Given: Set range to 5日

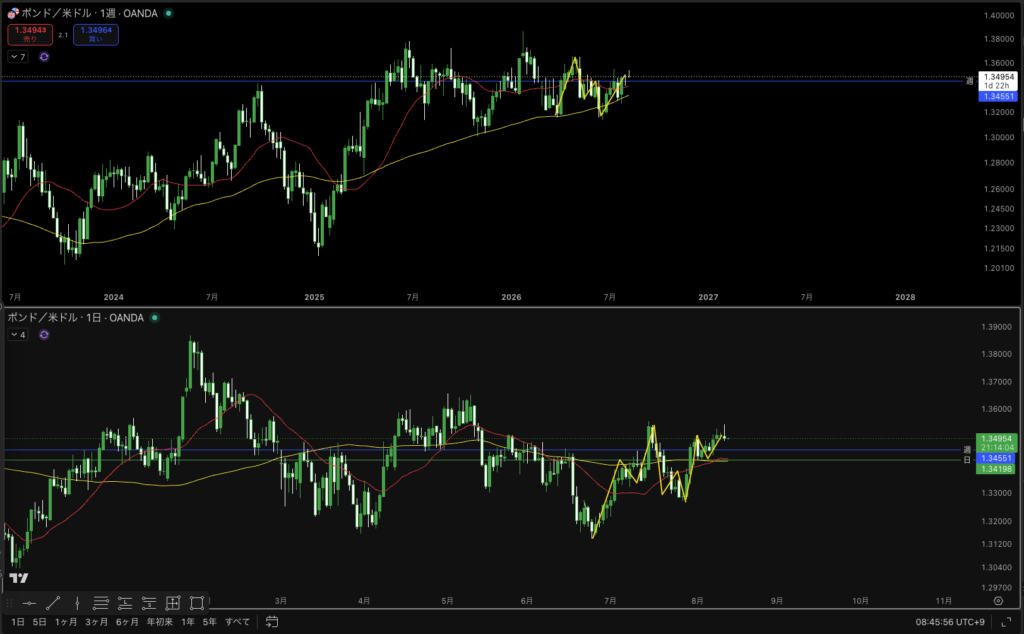Looking at the screenshot, I should pos(39,622).
